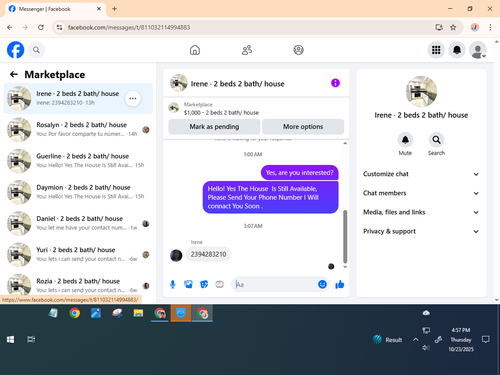Open Rozia - 2 beds 2 bath/ house chat
This screenshot has height=375, width=500.
(x=78, y=284)
